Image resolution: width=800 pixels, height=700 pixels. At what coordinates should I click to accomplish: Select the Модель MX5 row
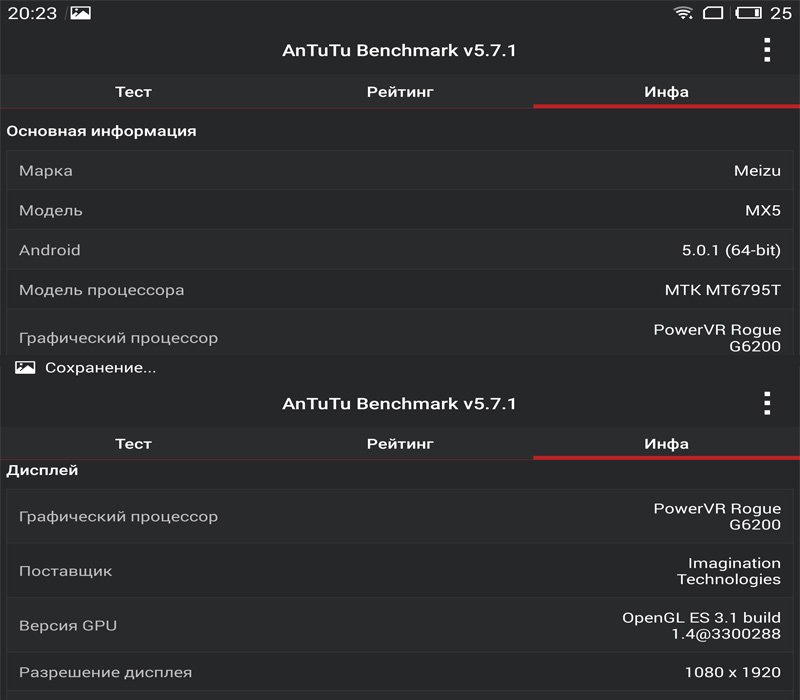400,210
